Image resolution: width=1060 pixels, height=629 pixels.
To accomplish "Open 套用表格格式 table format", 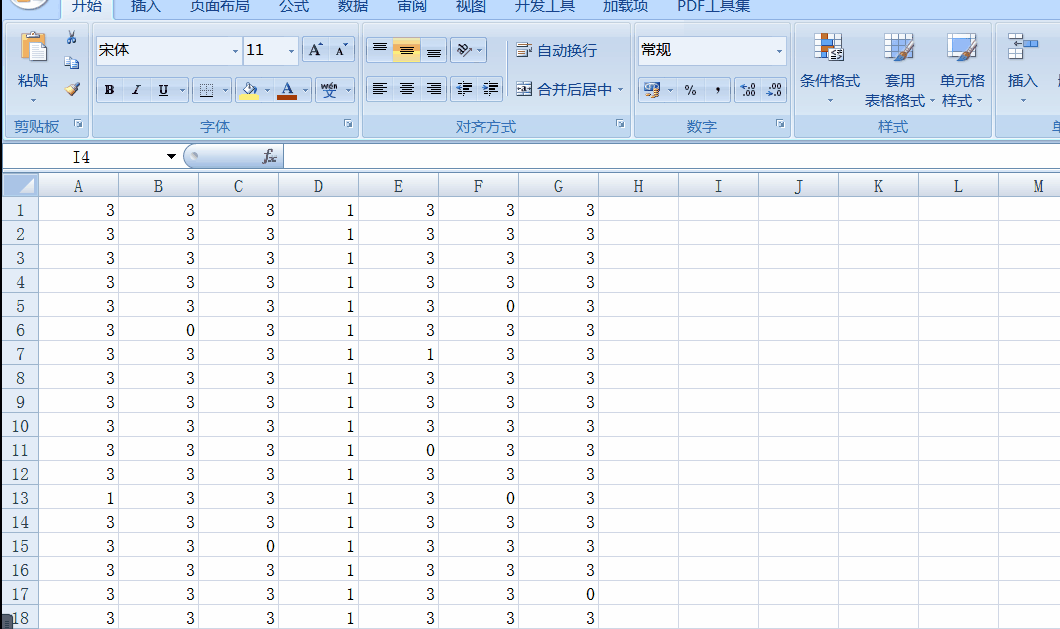I will [898, 69].
